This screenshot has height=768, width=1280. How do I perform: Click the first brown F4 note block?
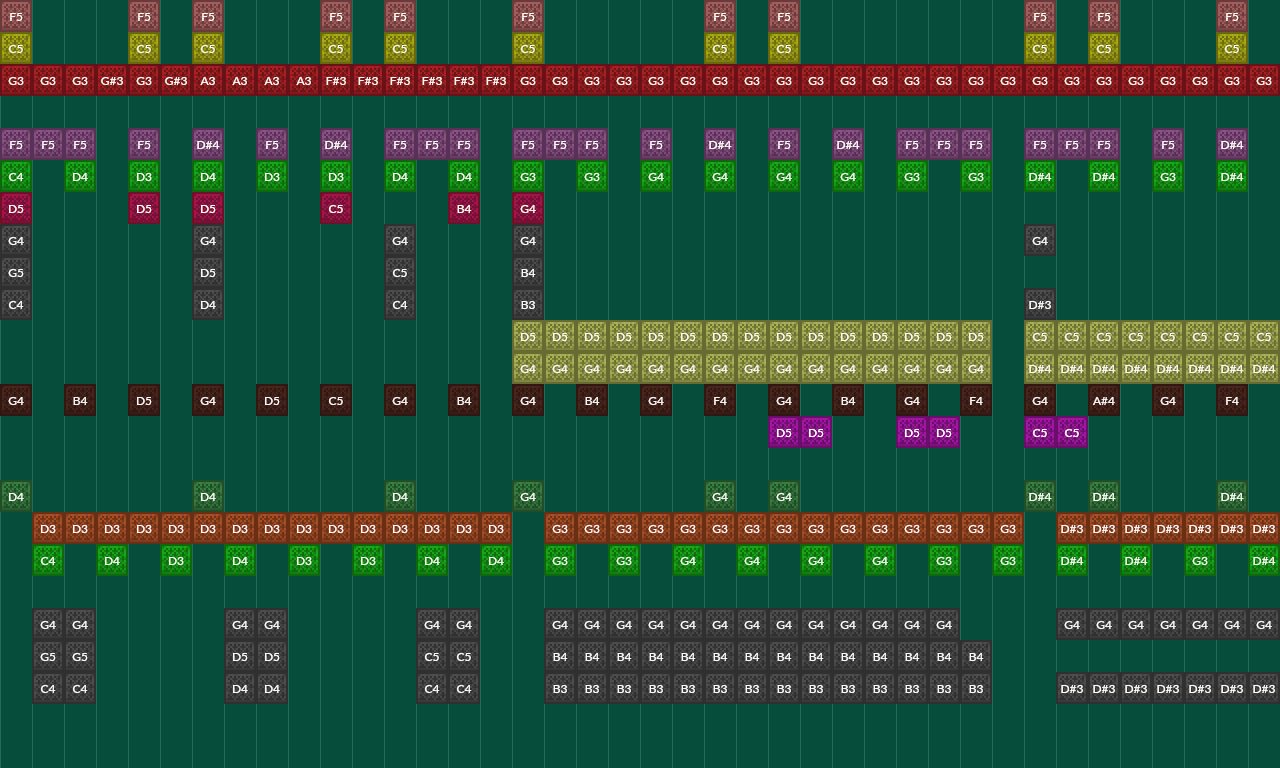(x=720, y=401)
